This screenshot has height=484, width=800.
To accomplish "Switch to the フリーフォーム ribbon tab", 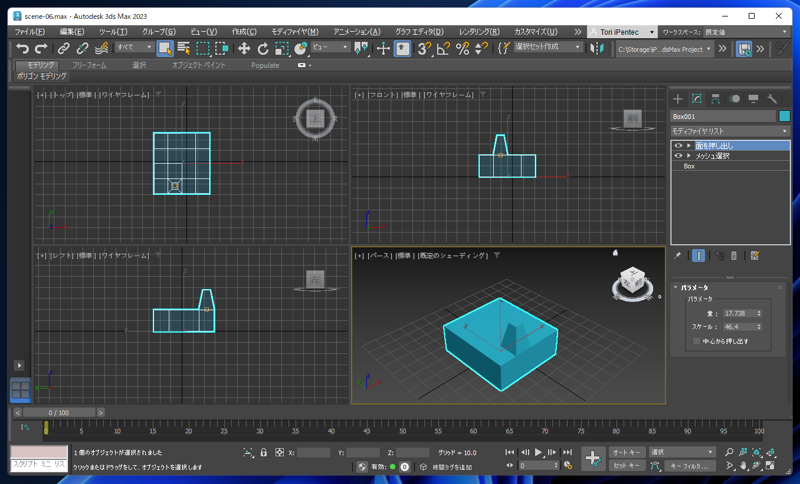I will pos(89,65).
